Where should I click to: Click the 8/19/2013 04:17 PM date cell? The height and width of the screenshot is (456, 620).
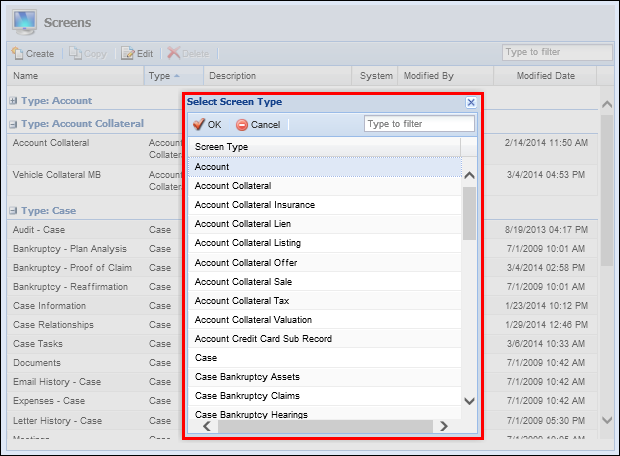[x=546, y=230]
